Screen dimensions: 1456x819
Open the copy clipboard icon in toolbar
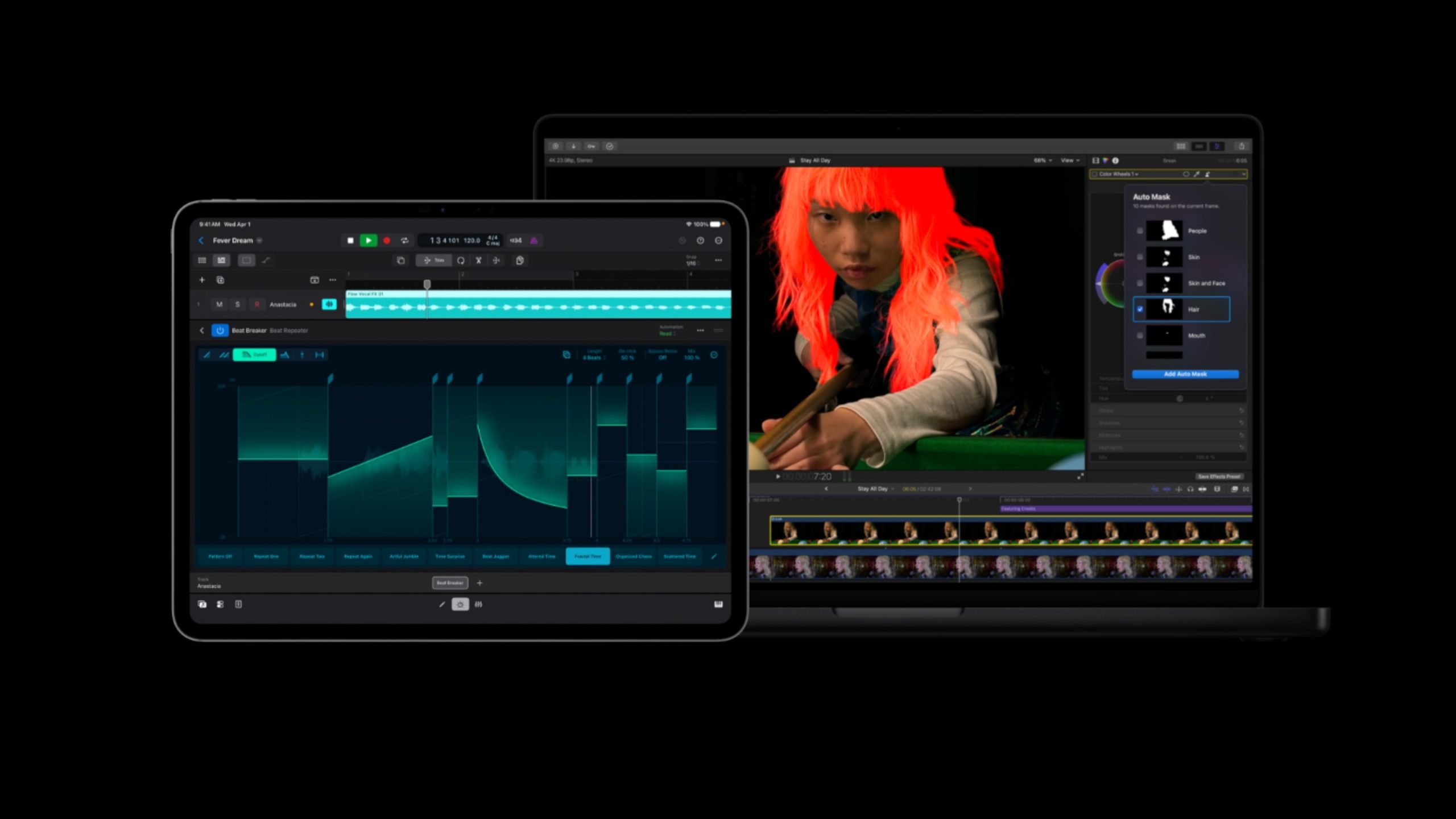point(519,260)
